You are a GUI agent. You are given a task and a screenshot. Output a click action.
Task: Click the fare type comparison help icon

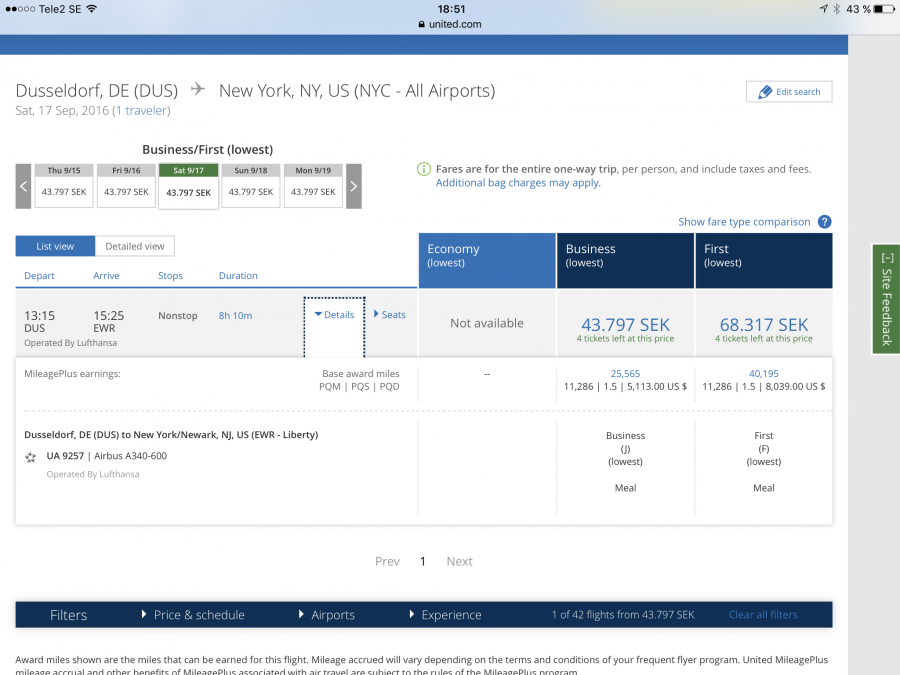pos(824,222)
